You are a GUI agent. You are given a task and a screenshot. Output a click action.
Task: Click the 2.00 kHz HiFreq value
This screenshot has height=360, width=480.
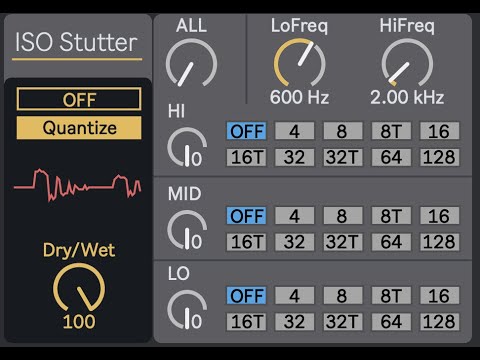click(407, 97)
